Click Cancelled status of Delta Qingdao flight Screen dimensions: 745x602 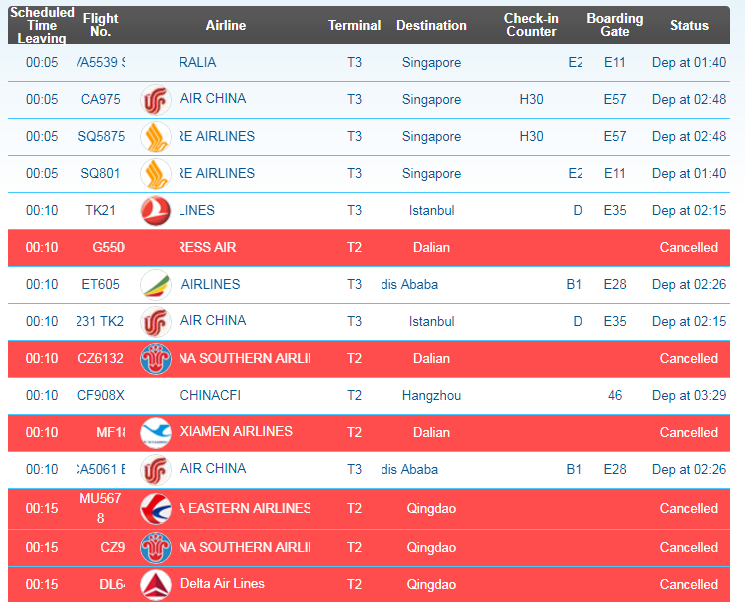[x=688, y=585]
